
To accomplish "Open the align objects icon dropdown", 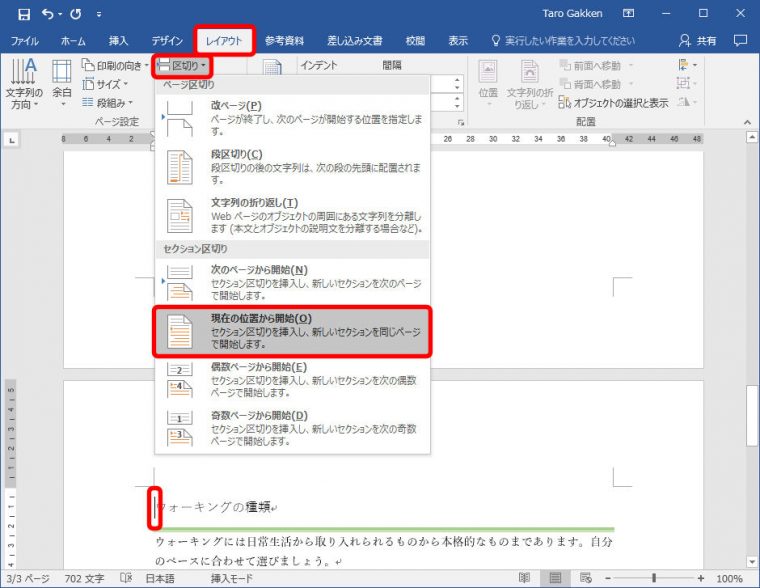I will point(687,65).
